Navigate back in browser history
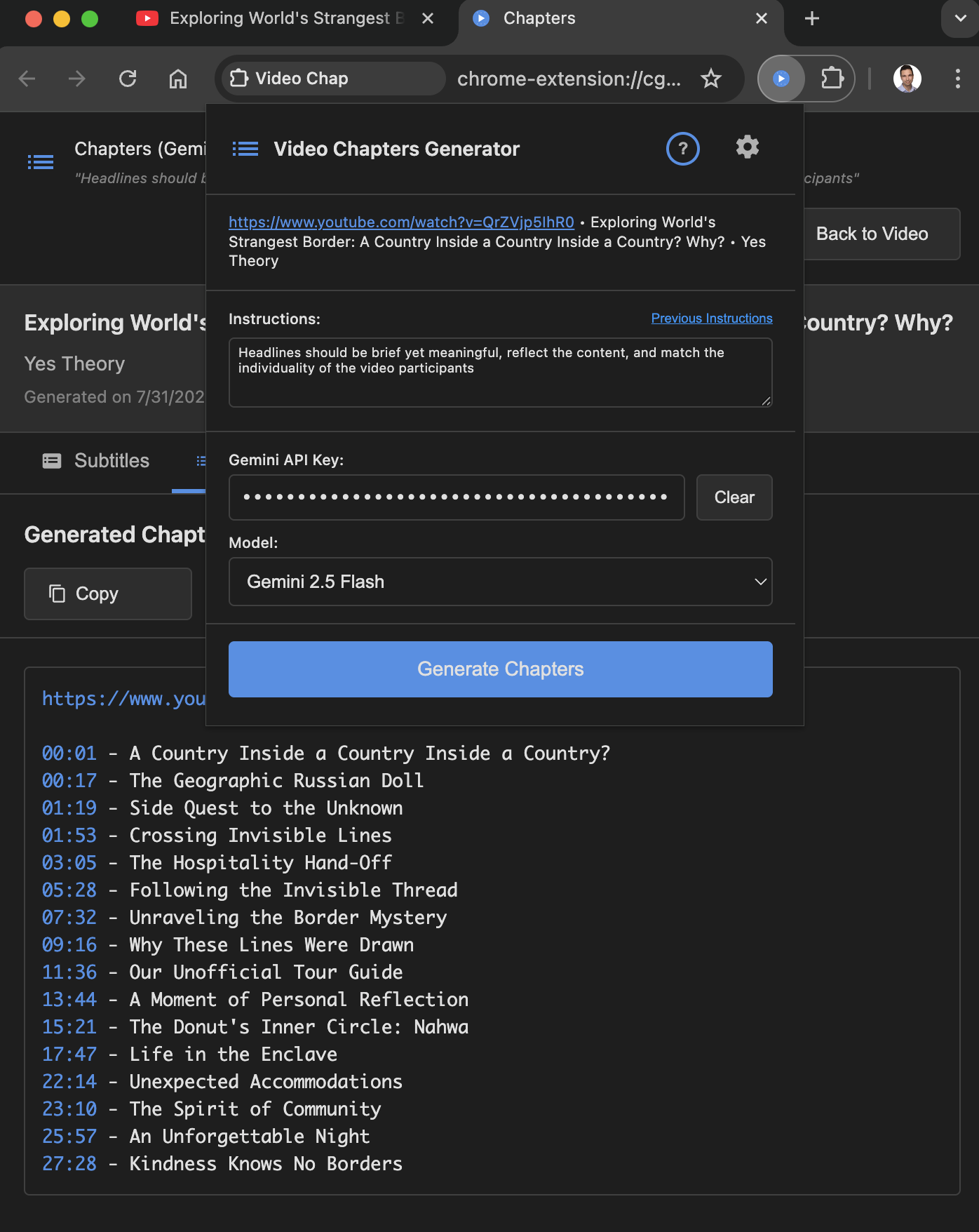Viewport: 979px width, 1232px height. 27,79
